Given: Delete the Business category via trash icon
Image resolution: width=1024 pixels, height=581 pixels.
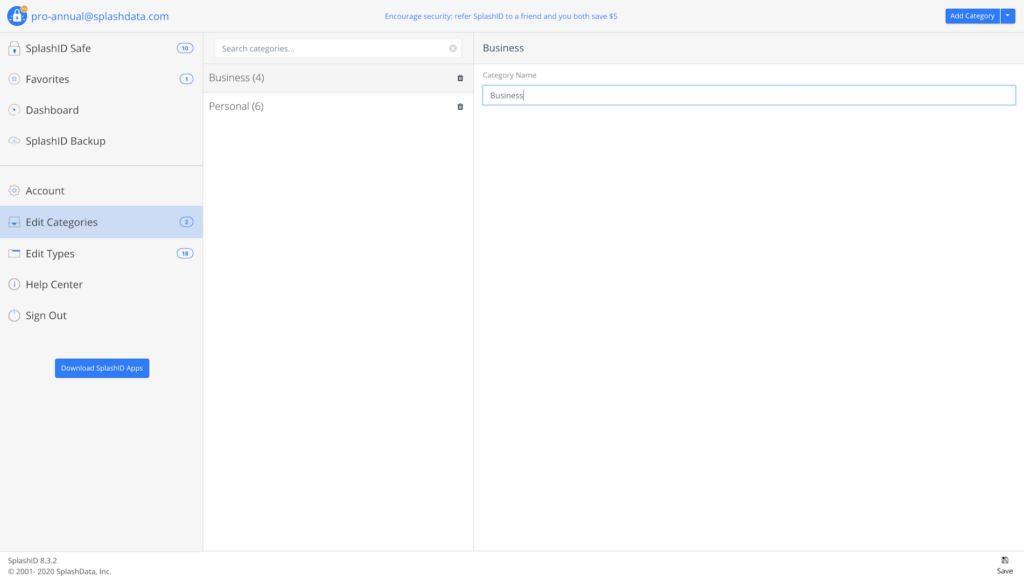Looking at the screenshot, I should coord(460,78).
